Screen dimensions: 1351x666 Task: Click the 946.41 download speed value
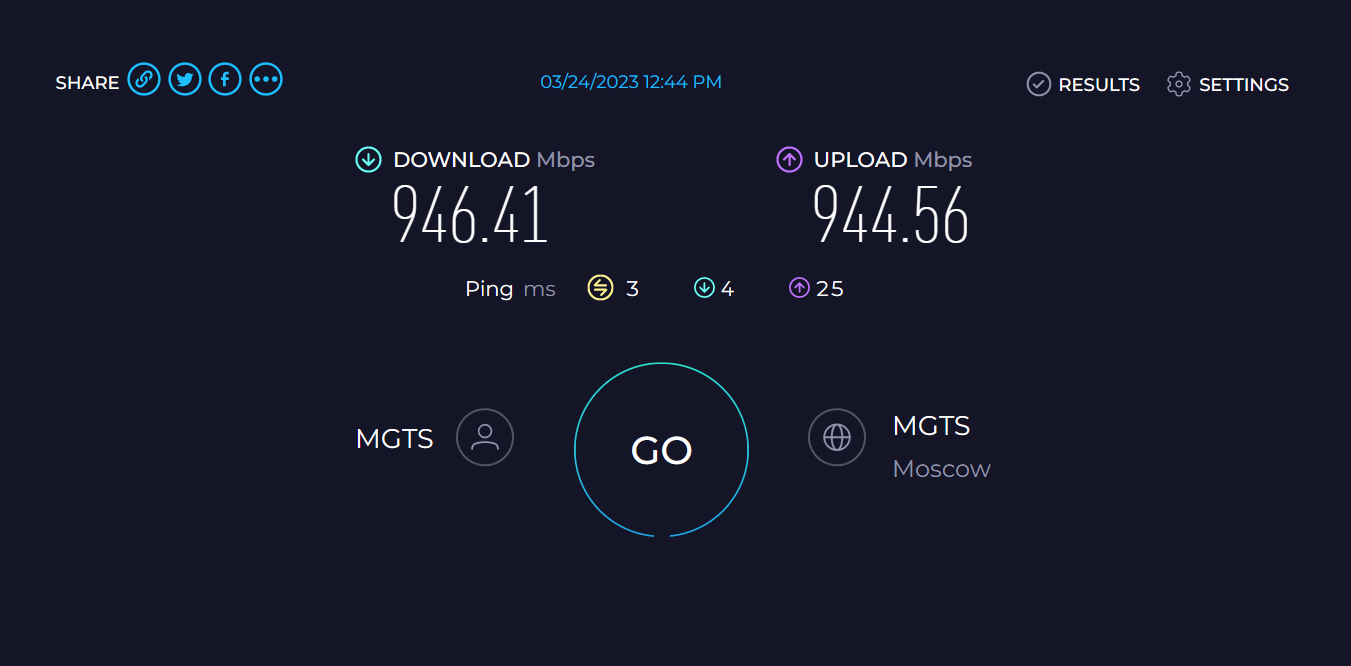tap(470, 215)
